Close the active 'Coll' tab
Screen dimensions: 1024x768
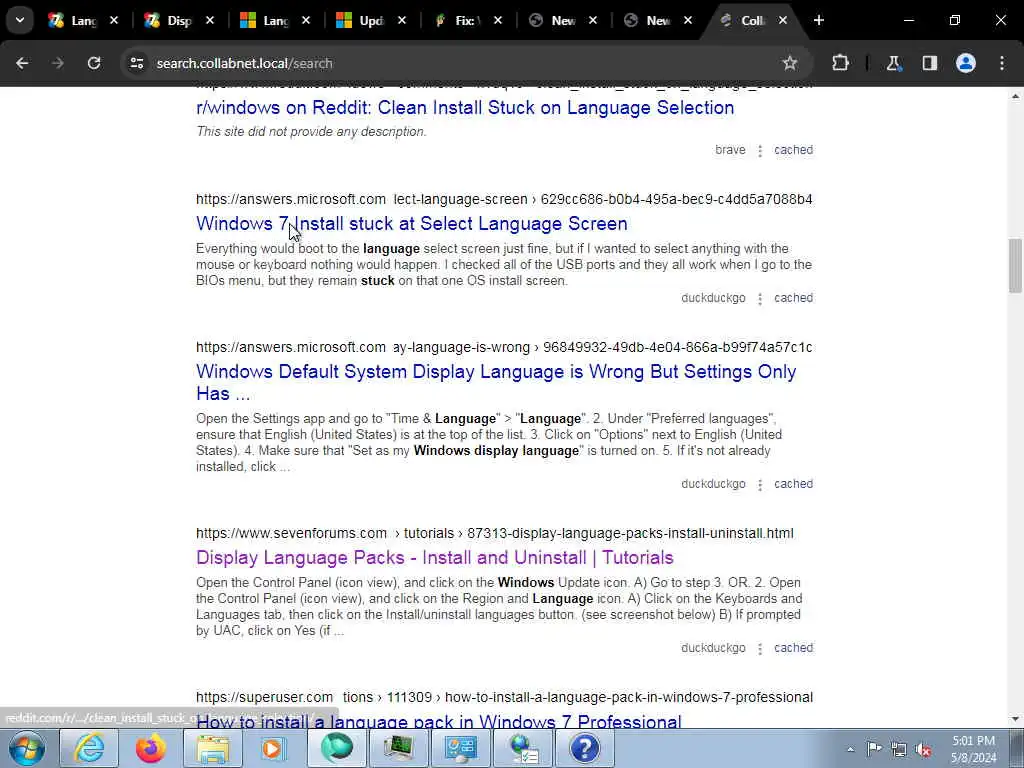pyautogui.click(x=782, y=21)
